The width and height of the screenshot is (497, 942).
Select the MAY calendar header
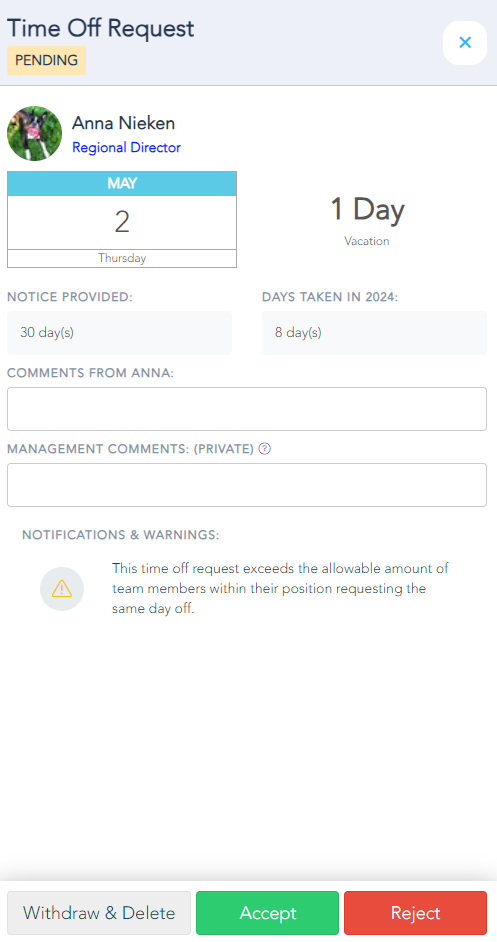[x=122, y=184]
